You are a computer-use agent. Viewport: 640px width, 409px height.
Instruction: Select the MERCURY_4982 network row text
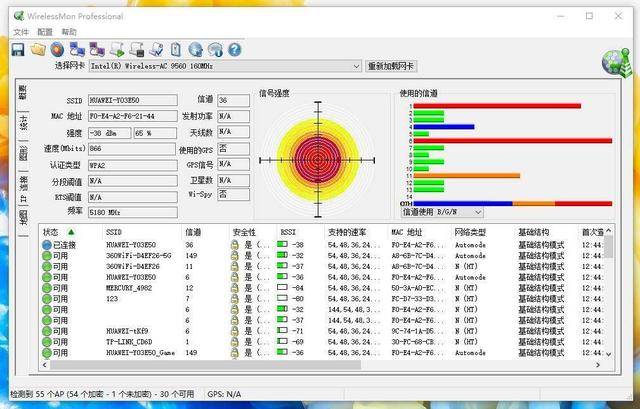129,288
